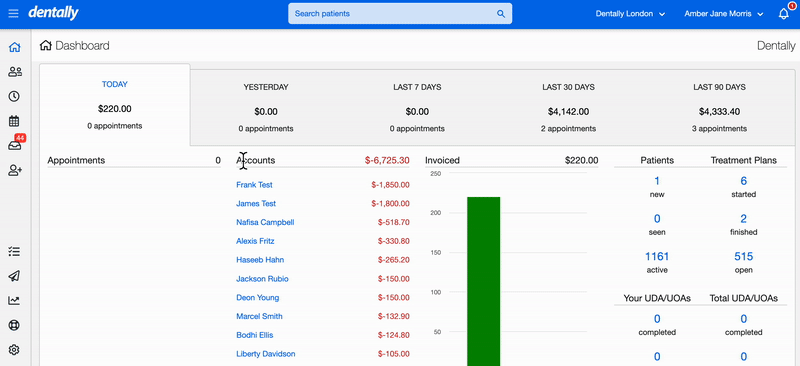Expand the Dentally London practice dropdown
The height and width of the screenshot is (366, 800).
click(630, 14)
